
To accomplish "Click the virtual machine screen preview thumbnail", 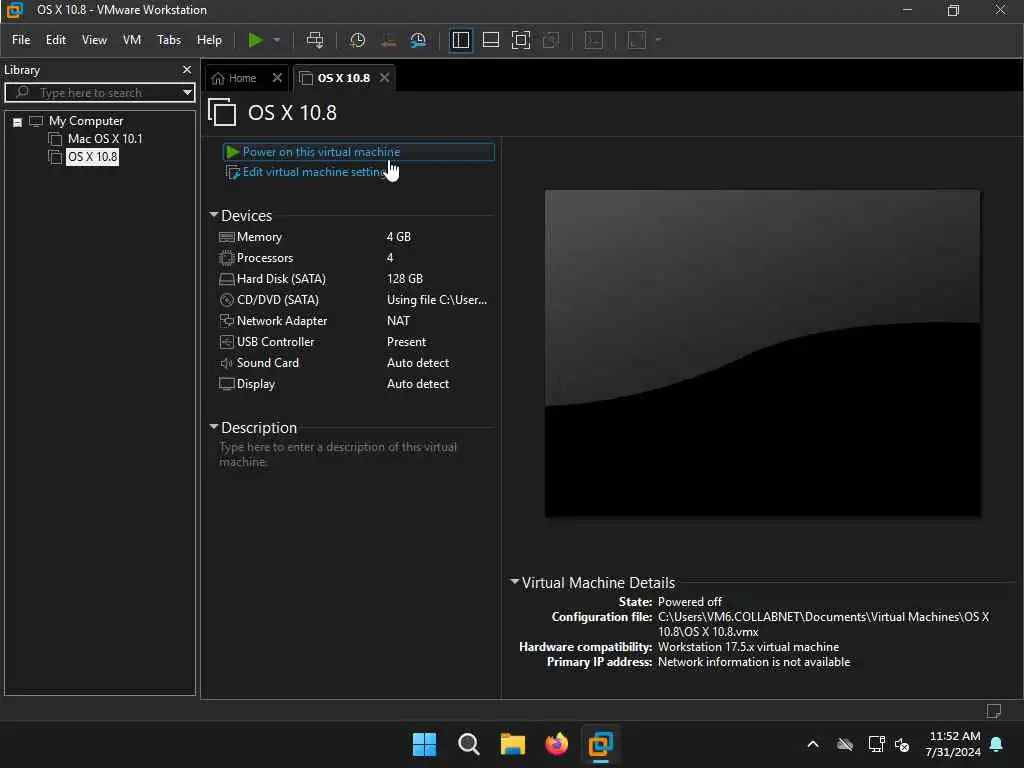I will (x=762, y=353).
